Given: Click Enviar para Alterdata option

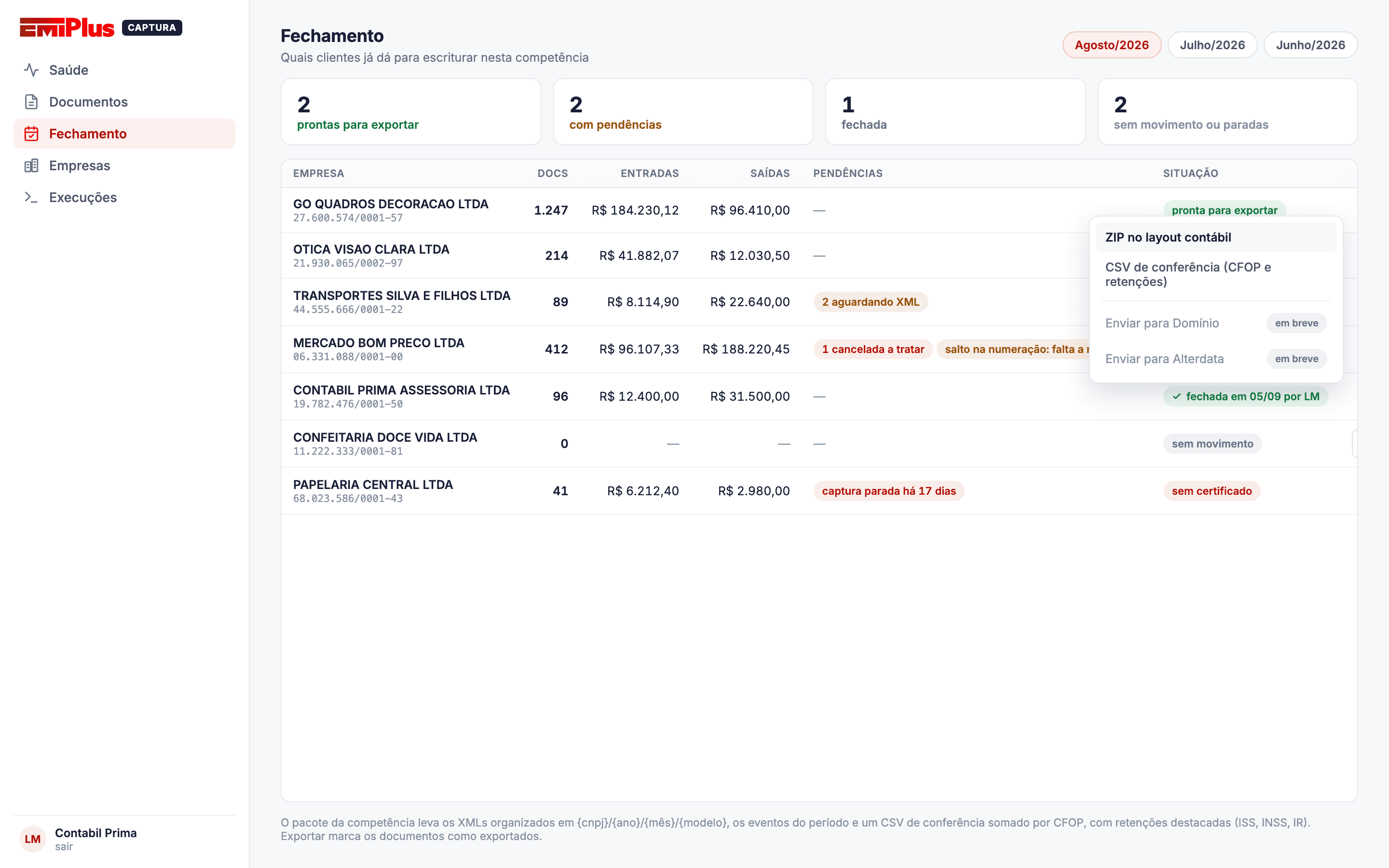Looking at the screenshot, I should click(1216, 359).
